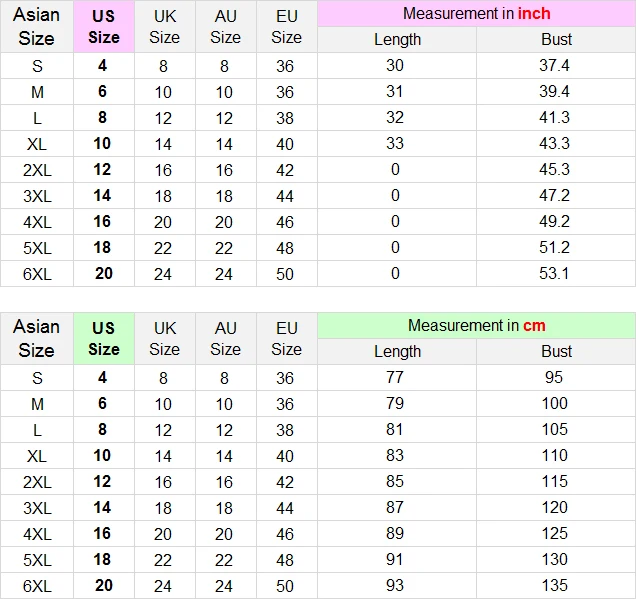The image size is (636, 599).
Task: Click bust value 135 in cm table
Action: click(x=554, y=585)
